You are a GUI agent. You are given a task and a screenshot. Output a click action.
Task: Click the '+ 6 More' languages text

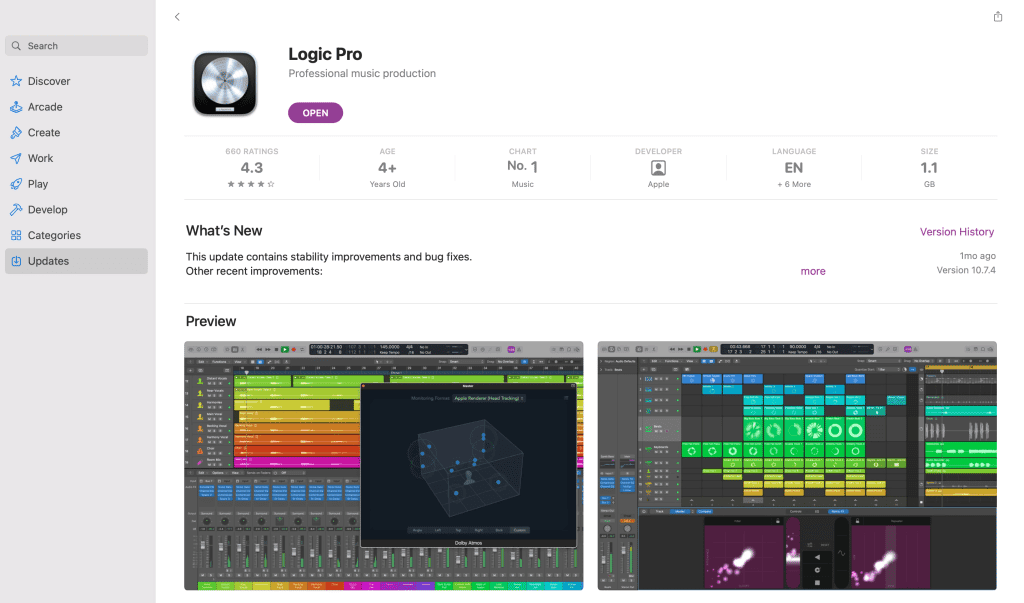[x=793, y=184]
